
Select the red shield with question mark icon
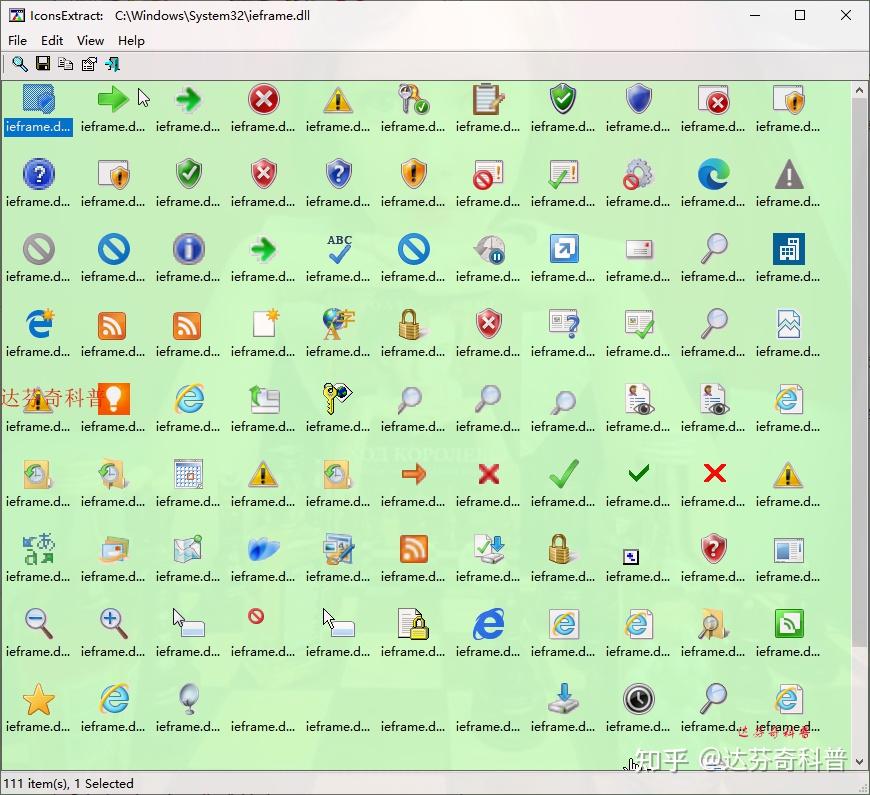[x=713, y=549]
